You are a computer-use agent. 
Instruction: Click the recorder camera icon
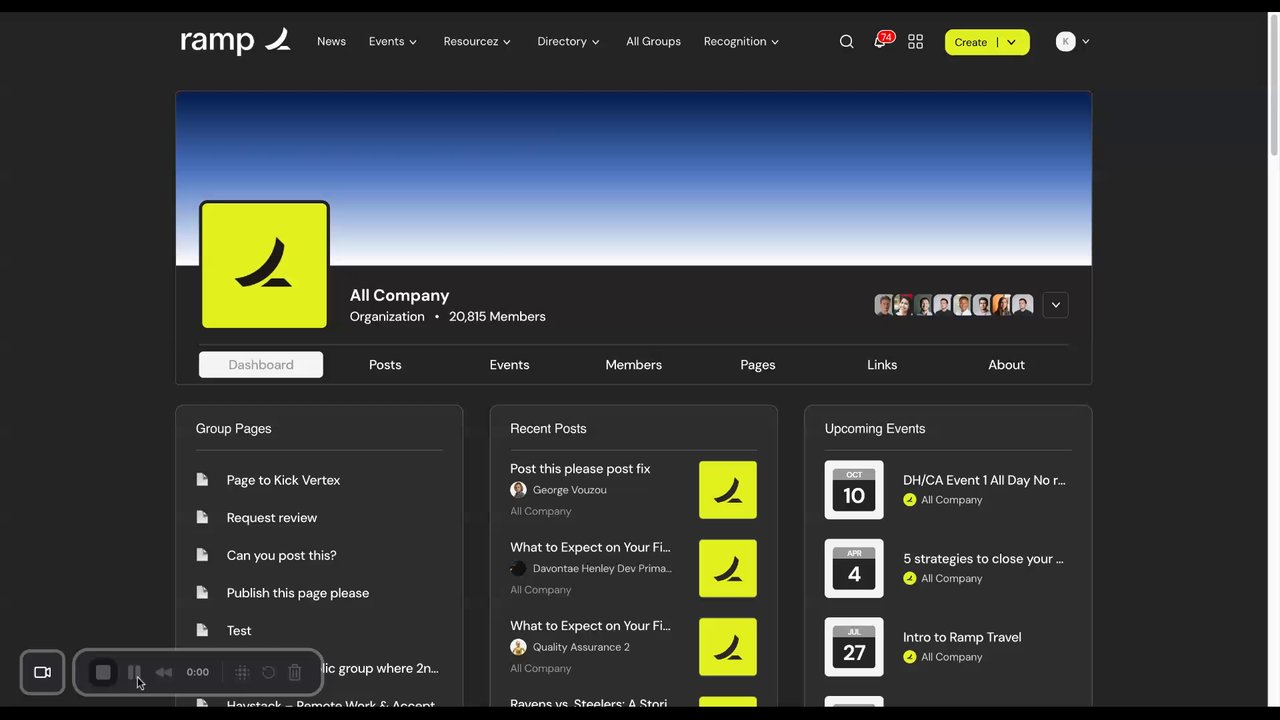tap(42, 673)
